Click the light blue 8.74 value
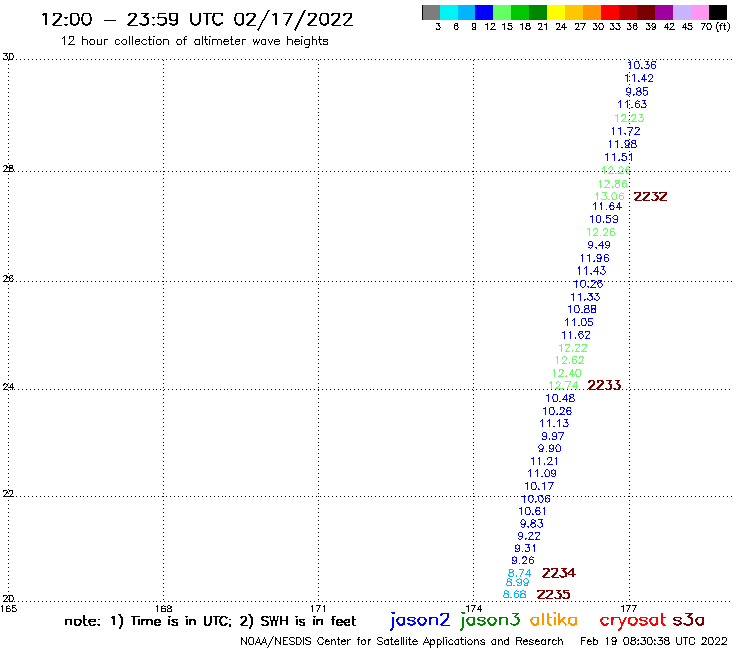Viewport: 740px width, 650px height. (519, 573)
